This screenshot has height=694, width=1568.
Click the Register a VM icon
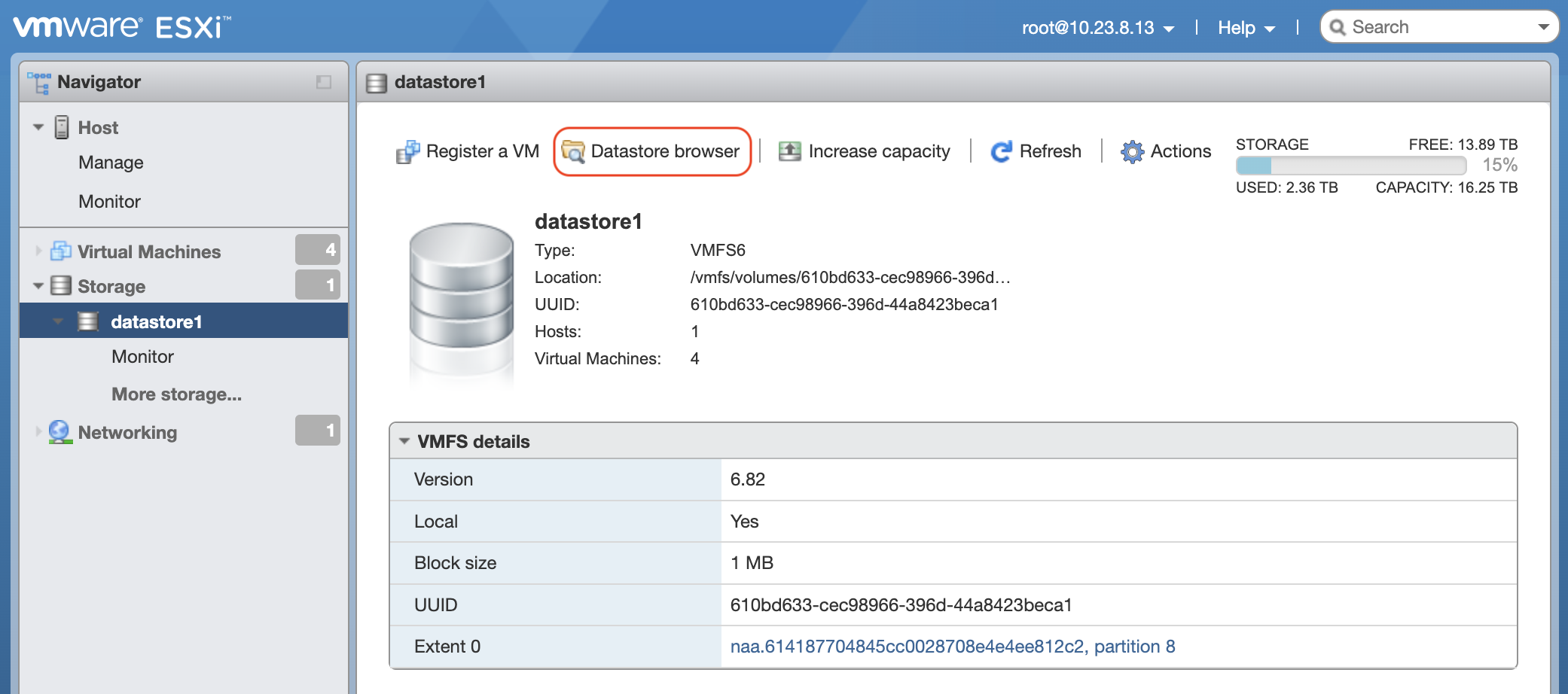[x=407, y=152]
